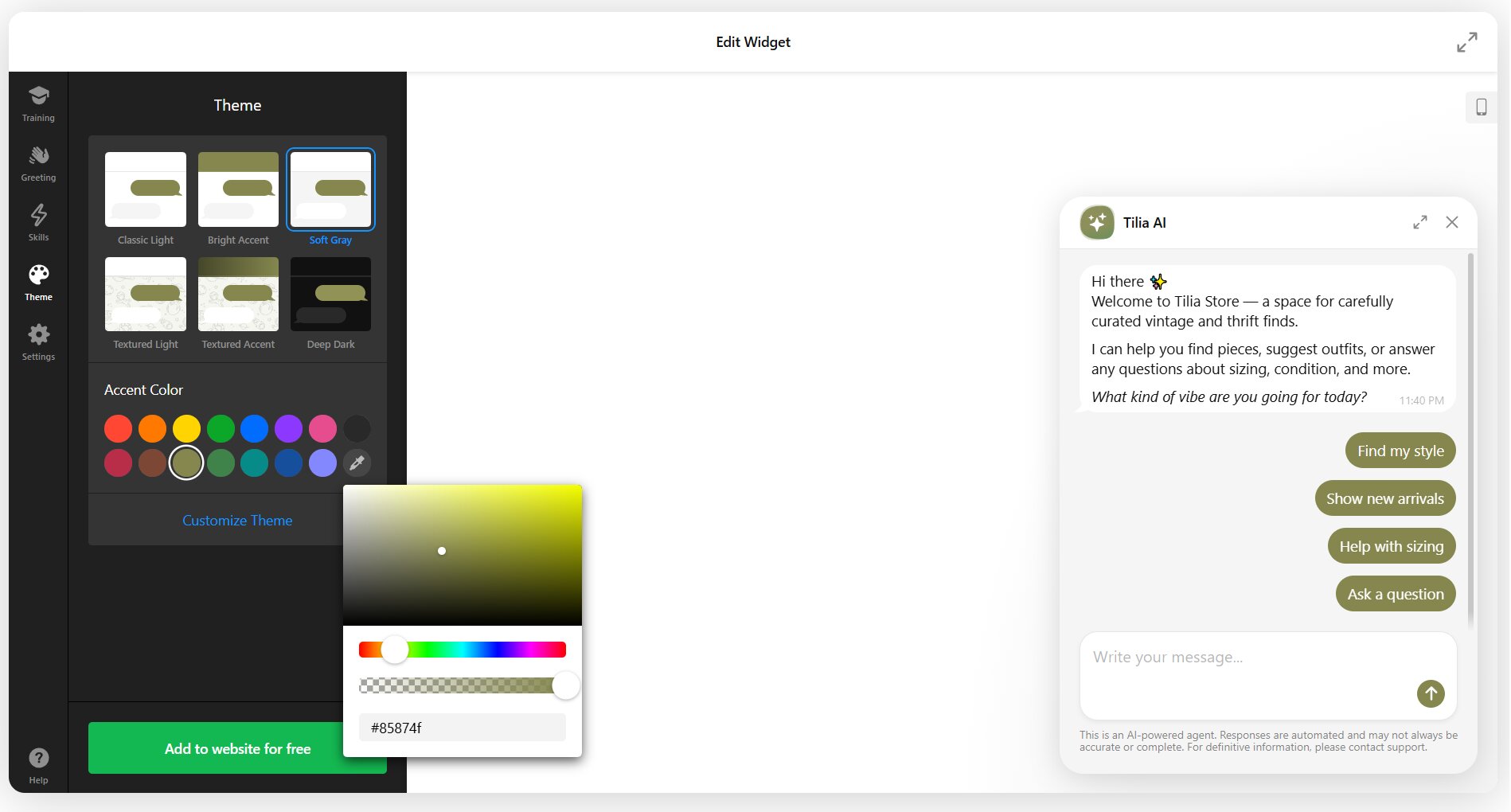Open the Skills panel
This screenshot has height=812, width=1511.
tap(37, 221)
